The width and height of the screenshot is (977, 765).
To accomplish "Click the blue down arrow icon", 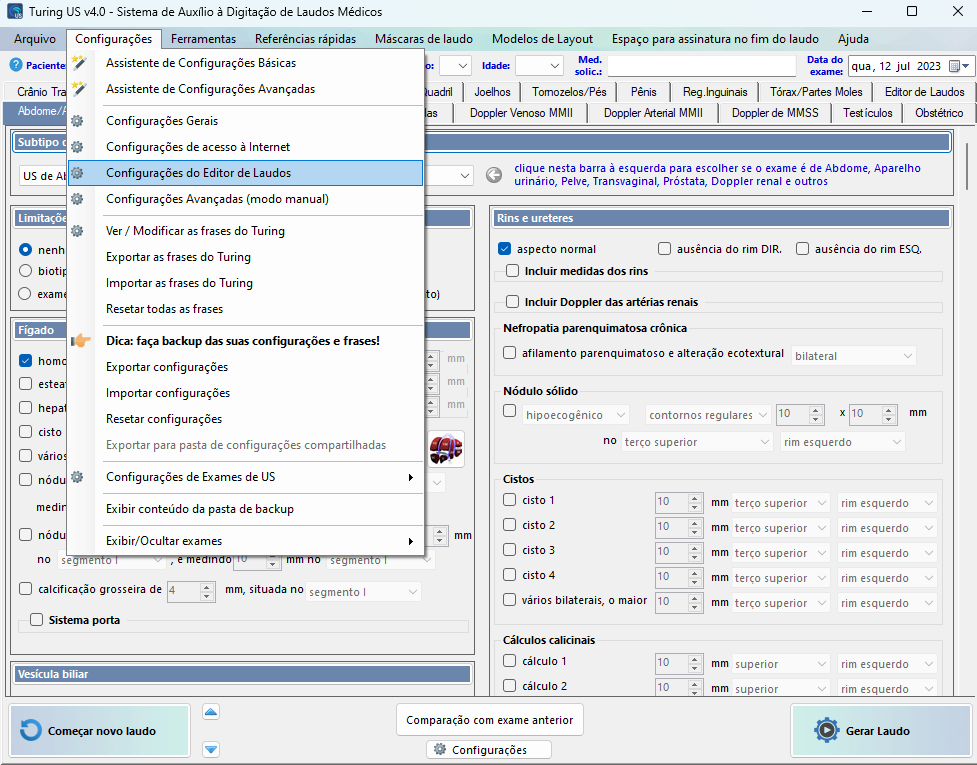I will (211, 749).
